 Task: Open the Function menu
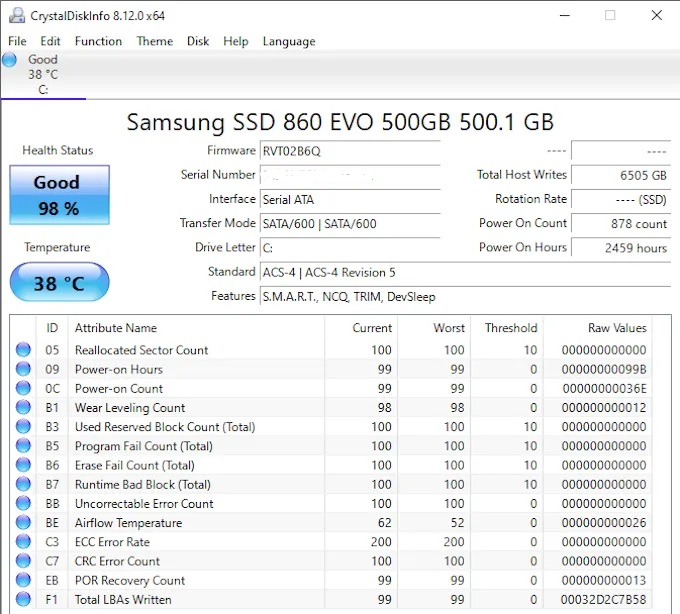(98, 41)
